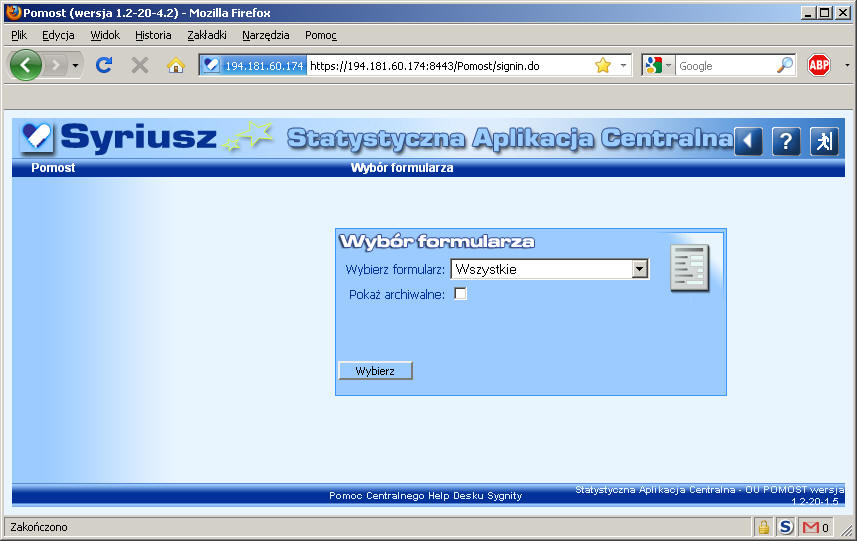The height and width of the screenshot is (541, 857).
Task: Click the Wybór formularza title in blue bar
Action: (x=402, y=168)
